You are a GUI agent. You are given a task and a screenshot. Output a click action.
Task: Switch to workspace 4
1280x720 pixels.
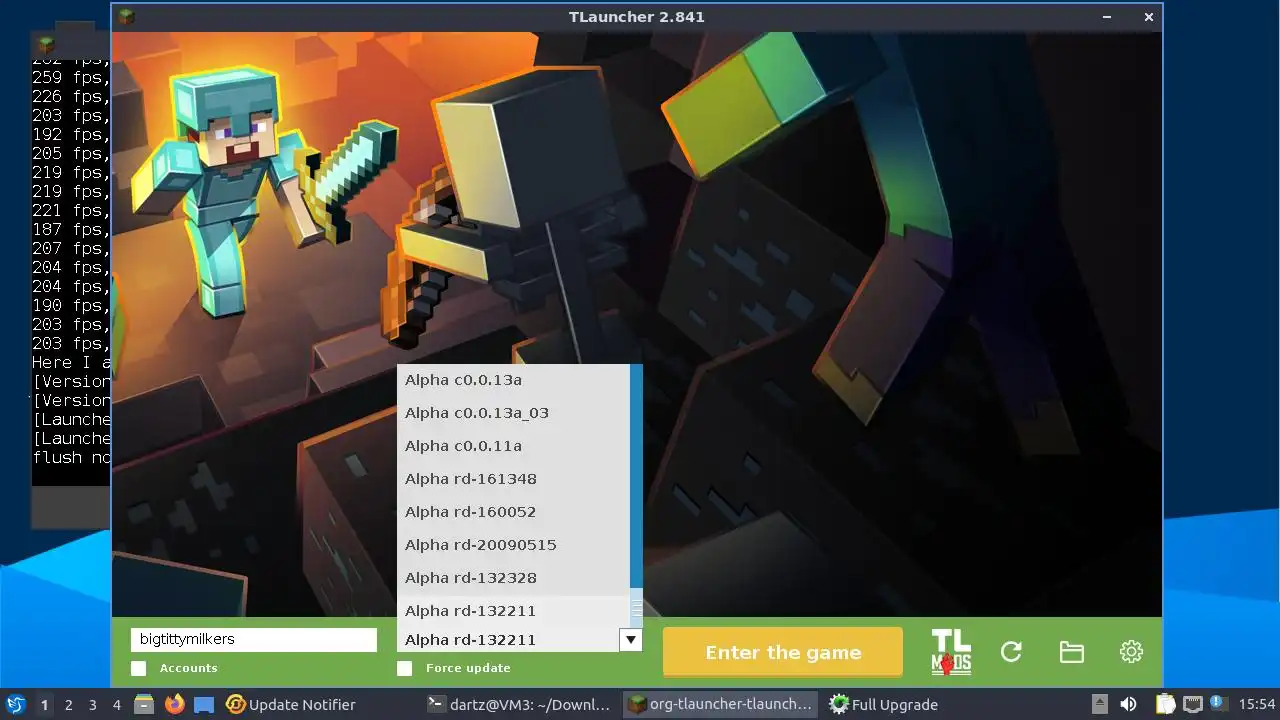[116, 704]
